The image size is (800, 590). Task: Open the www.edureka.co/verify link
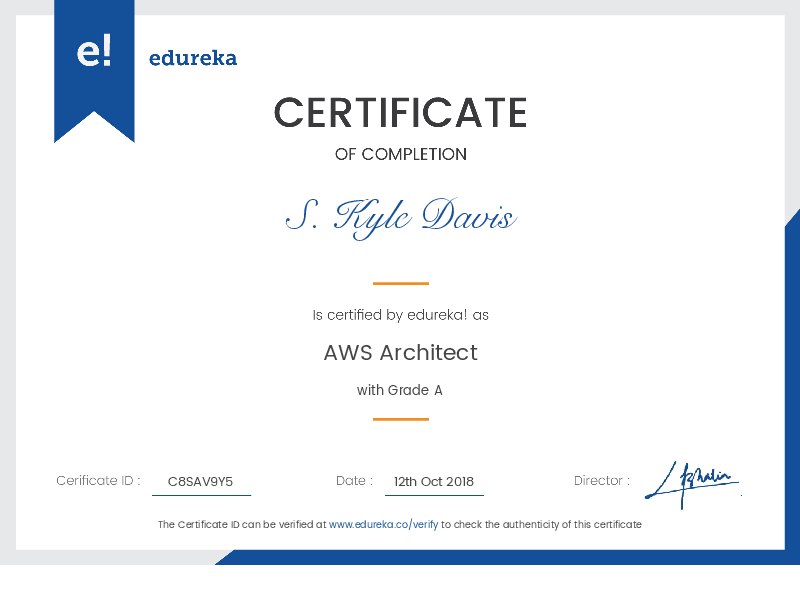click(x=384, y=524)
